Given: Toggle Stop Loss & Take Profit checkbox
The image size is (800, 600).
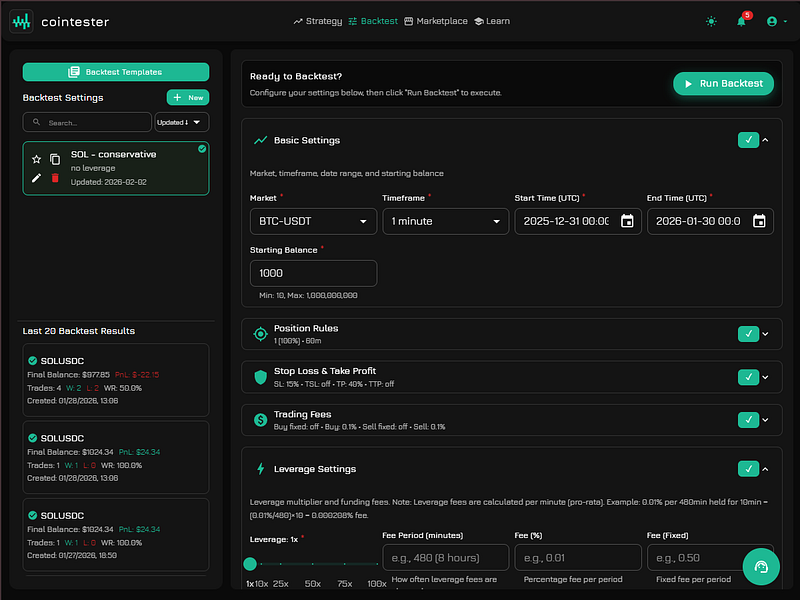Looking at the screenshot, I should [748, 377].
